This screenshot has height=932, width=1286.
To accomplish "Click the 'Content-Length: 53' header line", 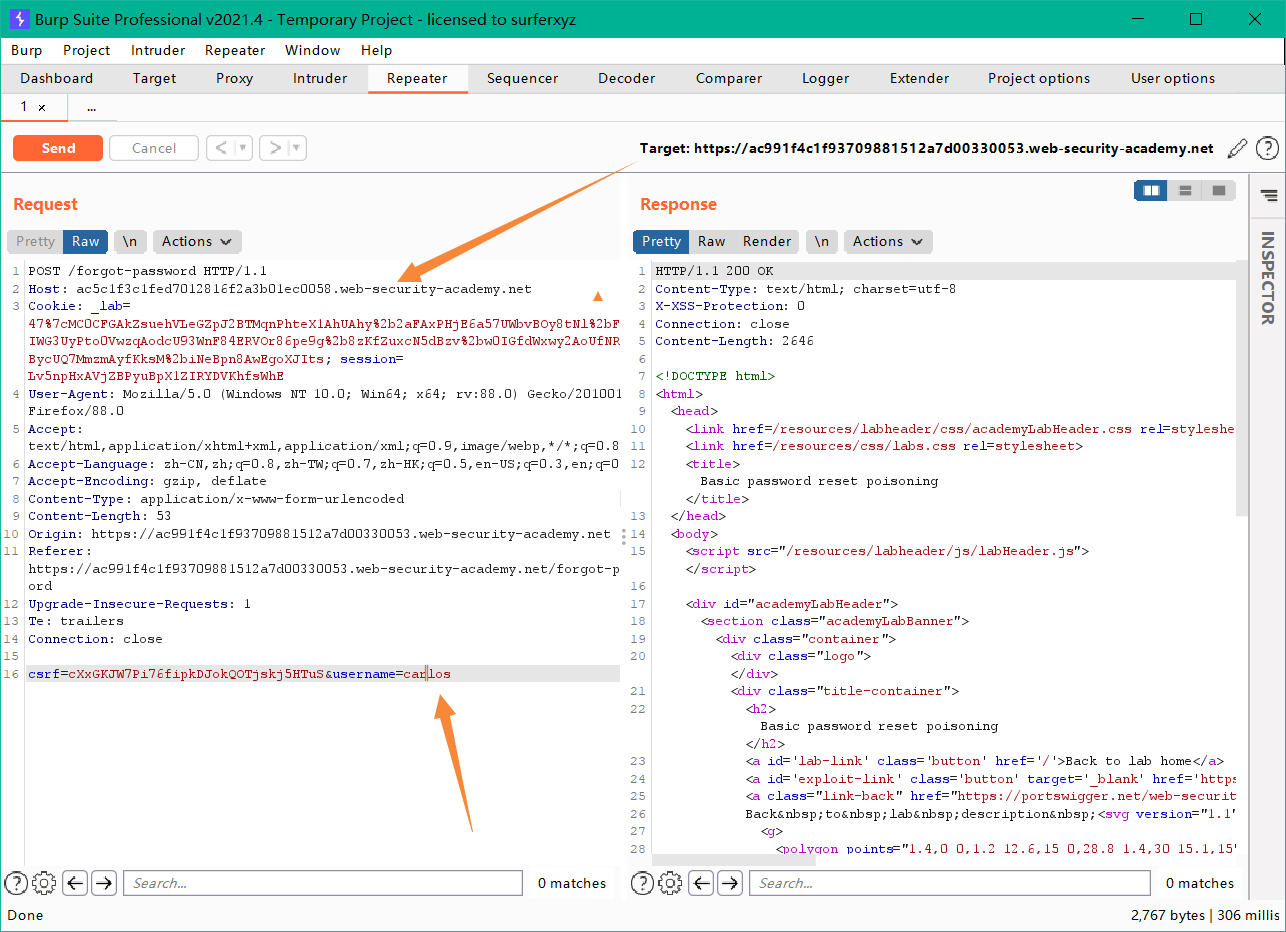I will pos(100,516).
